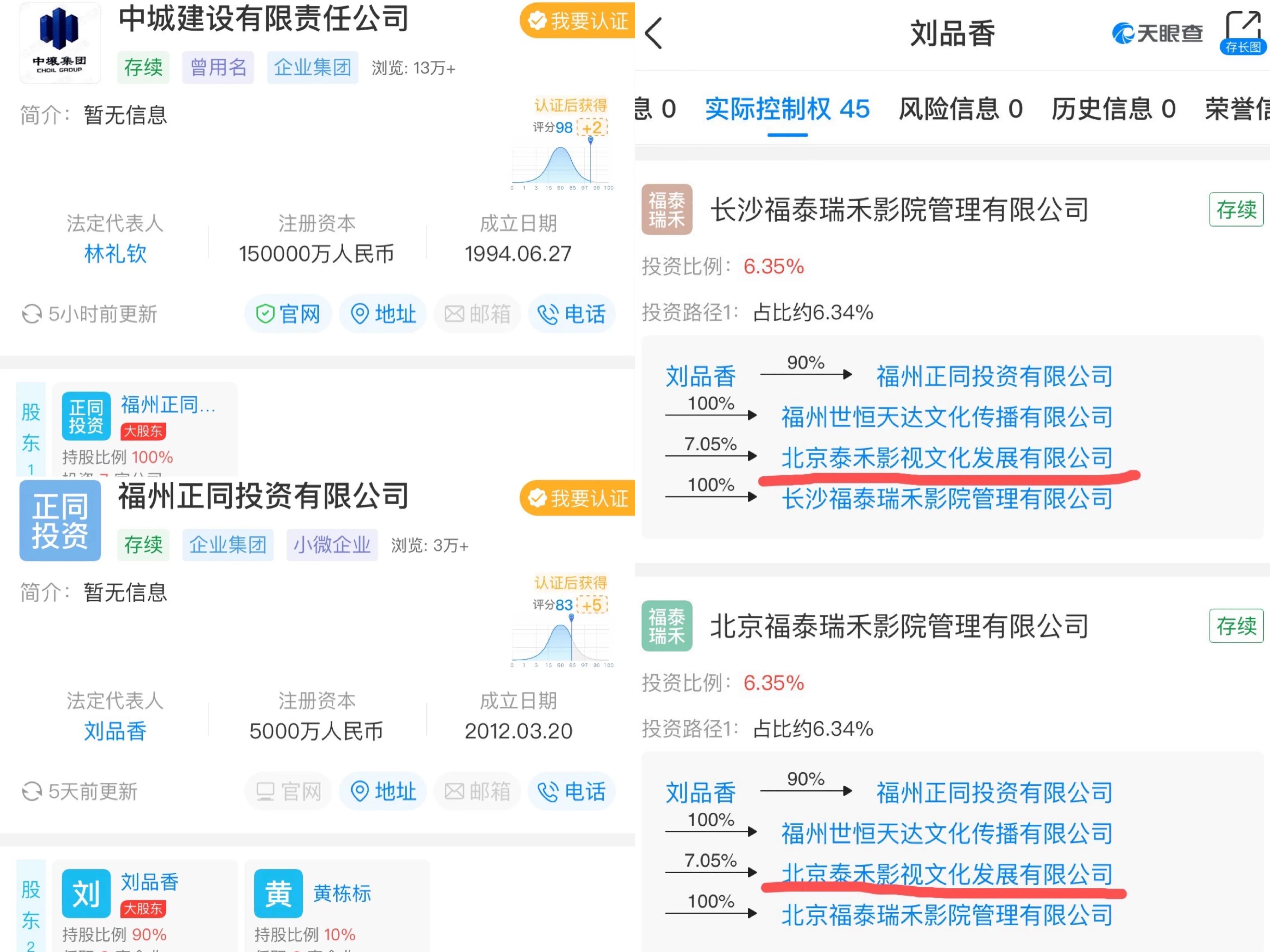Screen dimensions: 1270x952
Task: Tap the 福泰瑞禾 green logo icon
Action: (x=666, y=626)
